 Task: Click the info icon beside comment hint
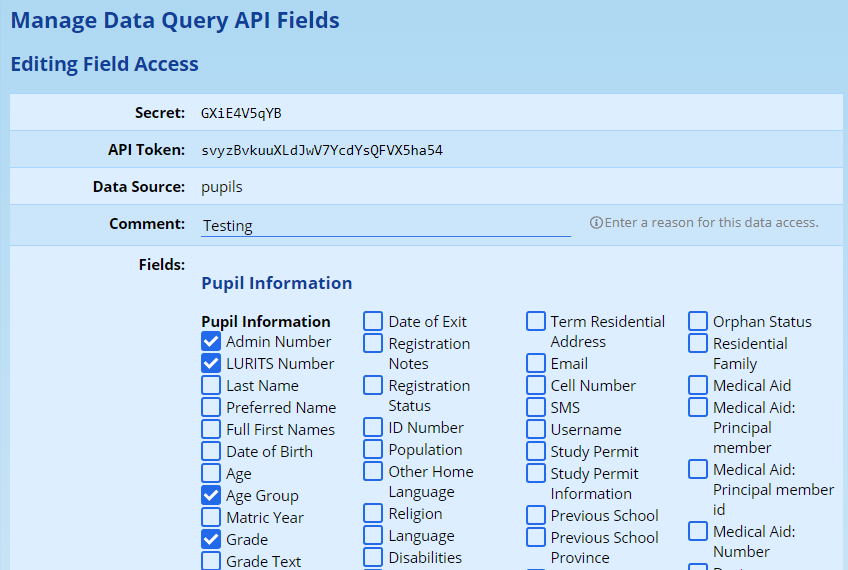(596, 223)
